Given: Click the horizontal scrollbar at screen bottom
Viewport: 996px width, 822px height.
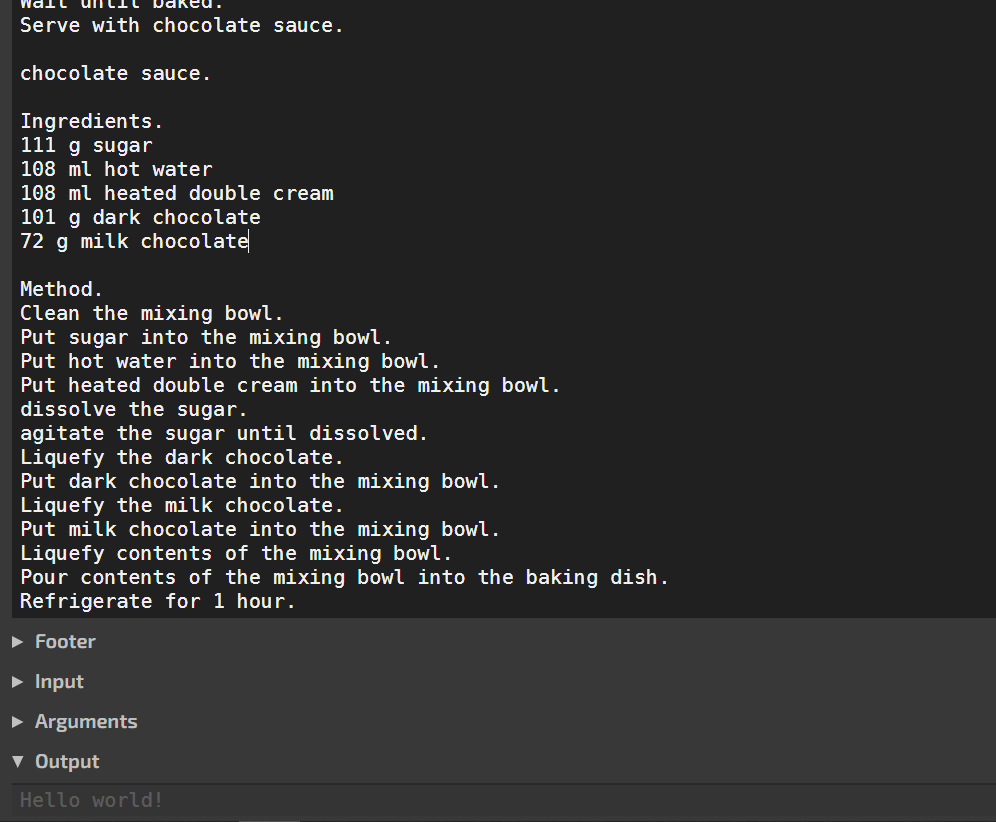Looking at the screenshot, I should coord(268,820).
